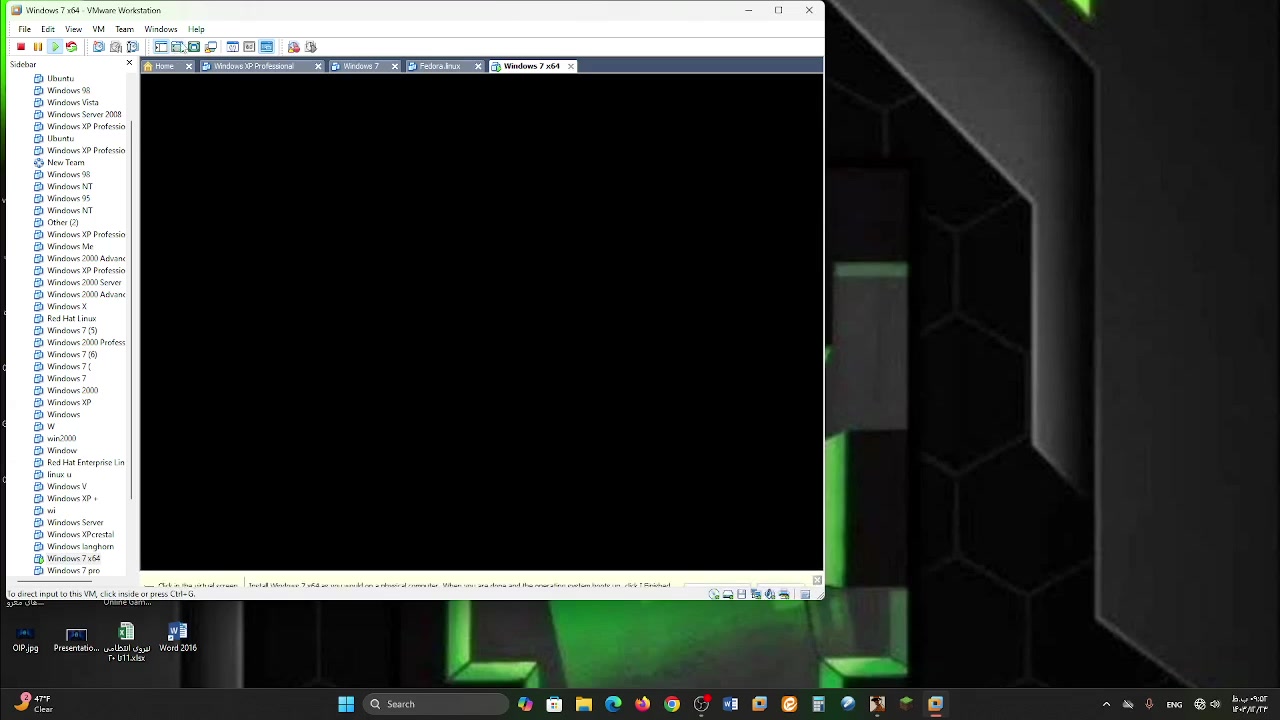
Task: Select Windows longhorn in the sidebar
Action: [x=80, y=546]
